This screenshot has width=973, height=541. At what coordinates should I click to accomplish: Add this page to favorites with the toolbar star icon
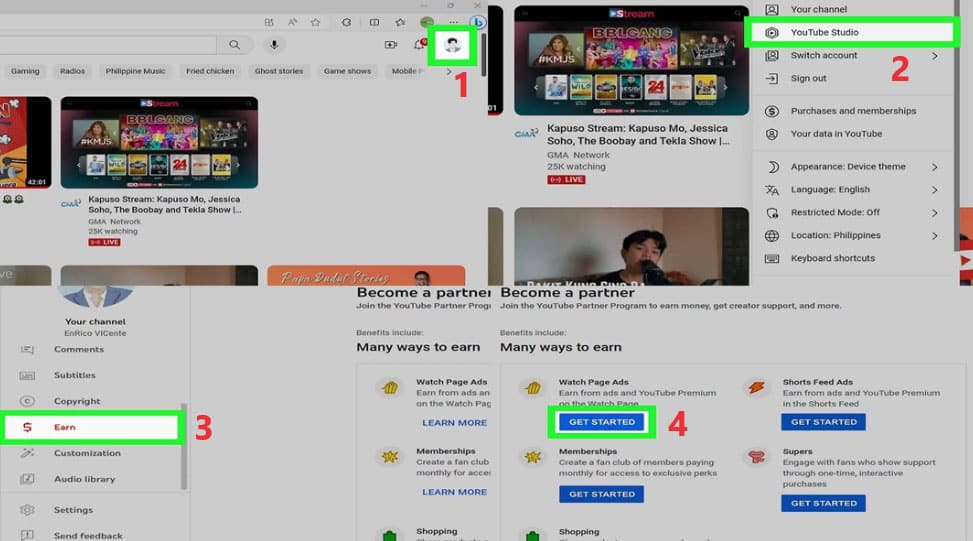coord(315,22)
